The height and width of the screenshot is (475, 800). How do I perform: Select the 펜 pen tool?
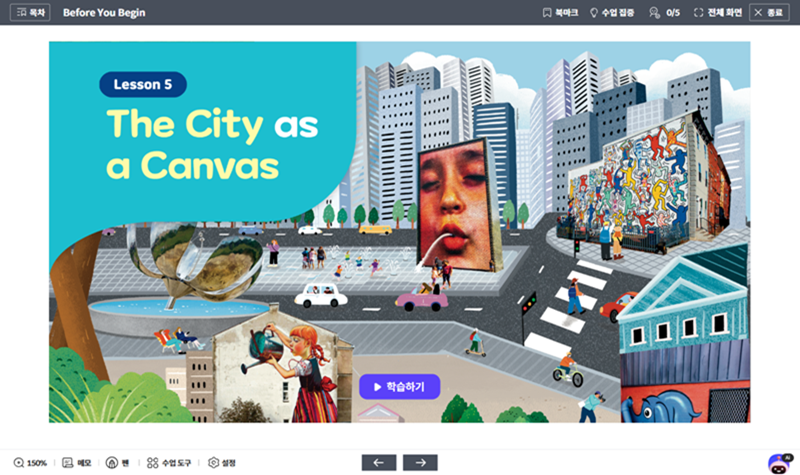[x=117, y=463]
